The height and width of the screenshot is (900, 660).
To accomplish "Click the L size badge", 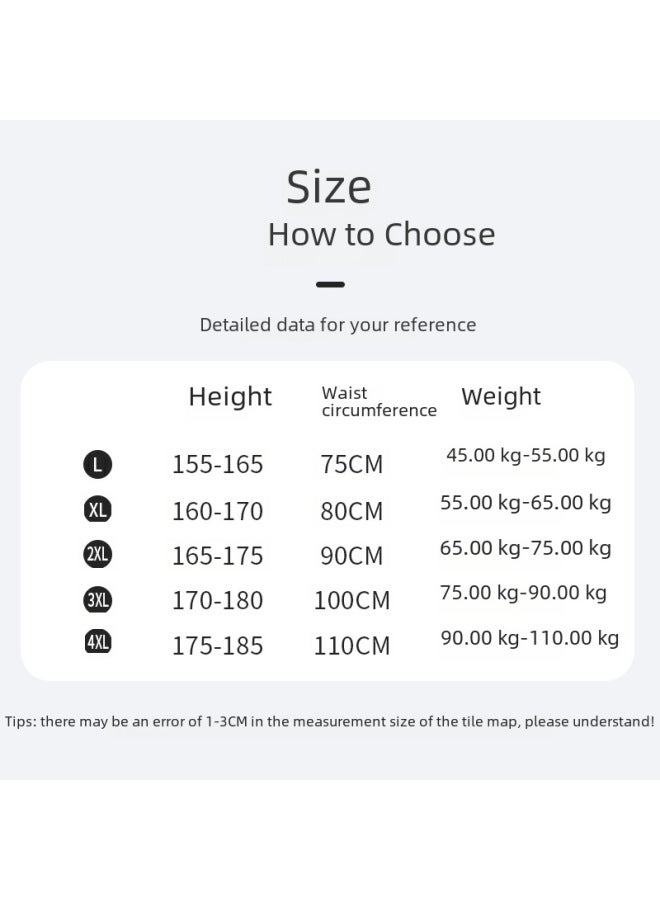I will pos(97,464).
